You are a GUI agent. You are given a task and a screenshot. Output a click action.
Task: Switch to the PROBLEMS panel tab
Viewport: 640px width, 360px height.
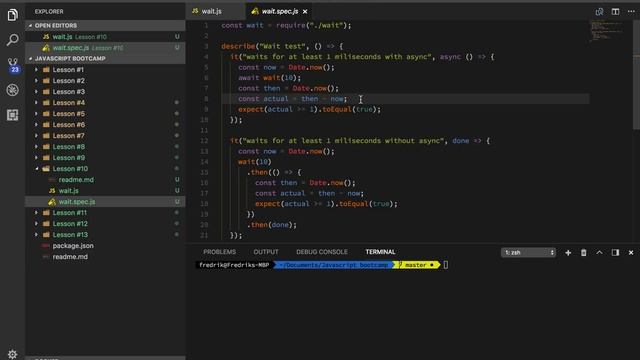coord(220,252)
